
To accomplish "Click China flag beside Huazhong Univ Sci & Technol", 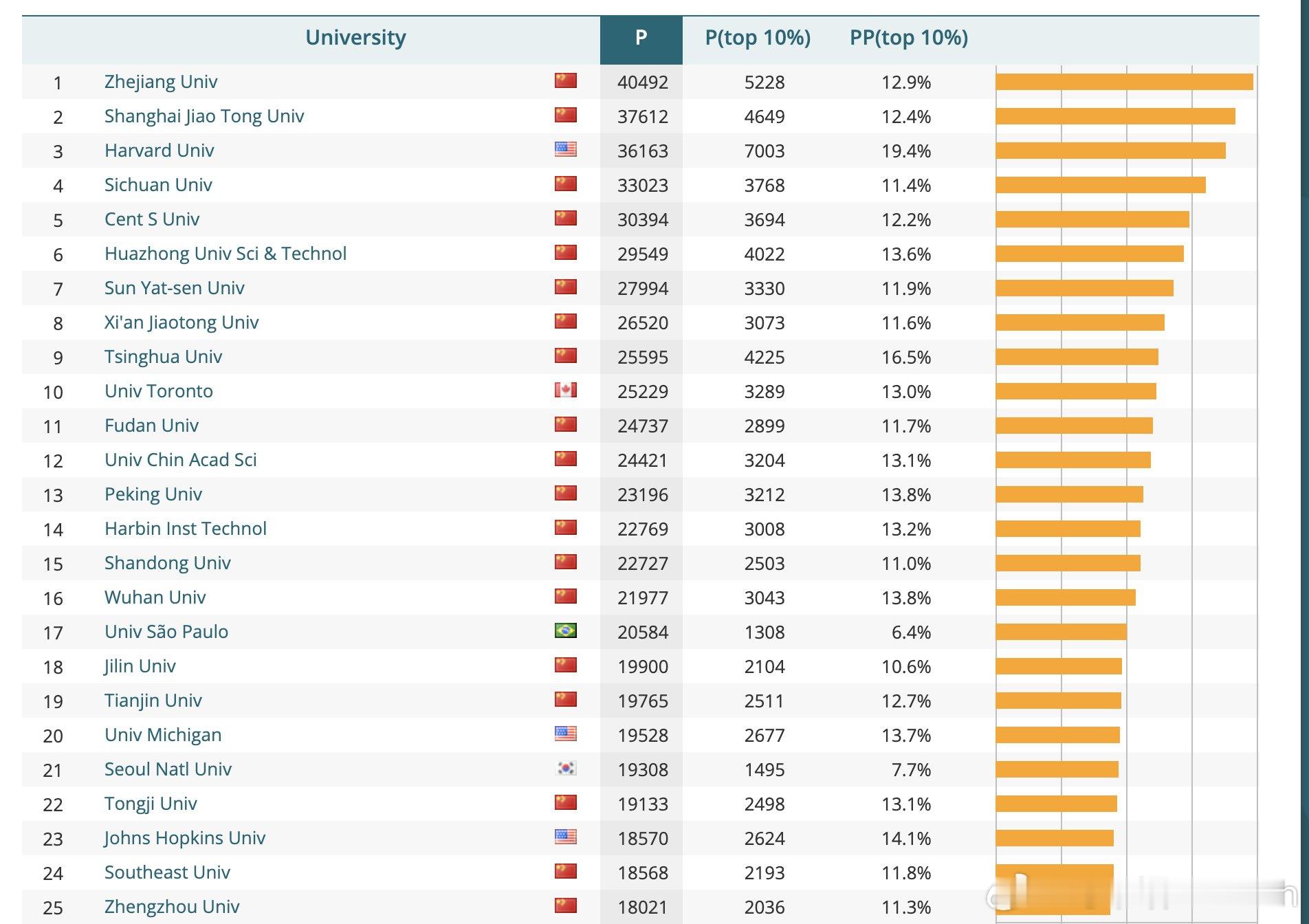I will 566,253.
